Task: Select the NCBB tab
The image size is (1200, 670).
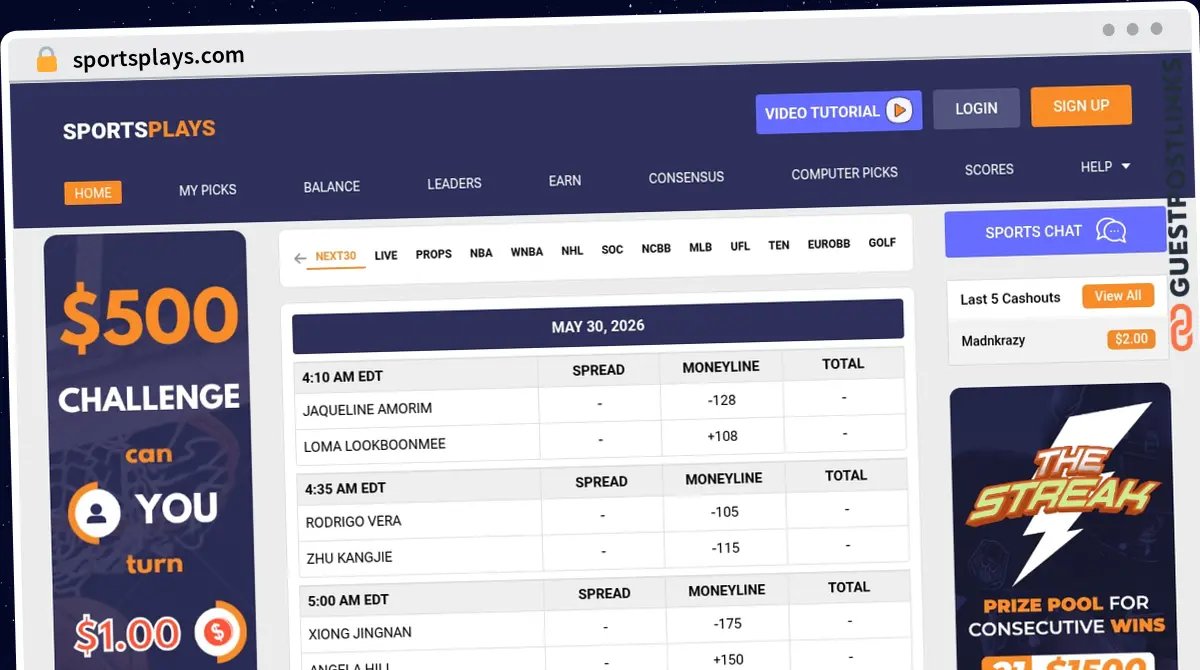Action: click(x=656, y=248)
